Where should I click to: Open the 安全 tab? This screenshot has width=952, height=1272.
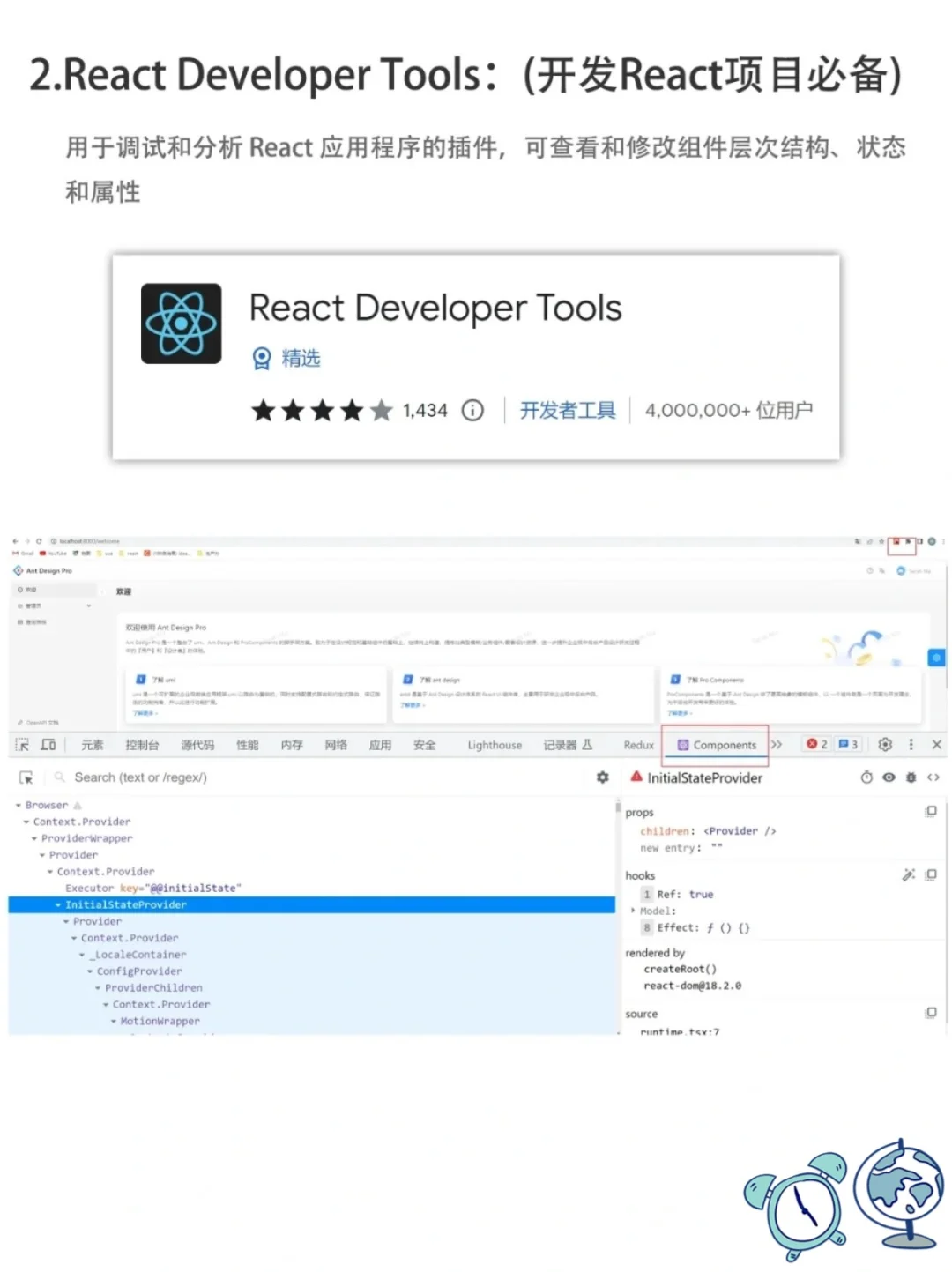click(424, 745)
